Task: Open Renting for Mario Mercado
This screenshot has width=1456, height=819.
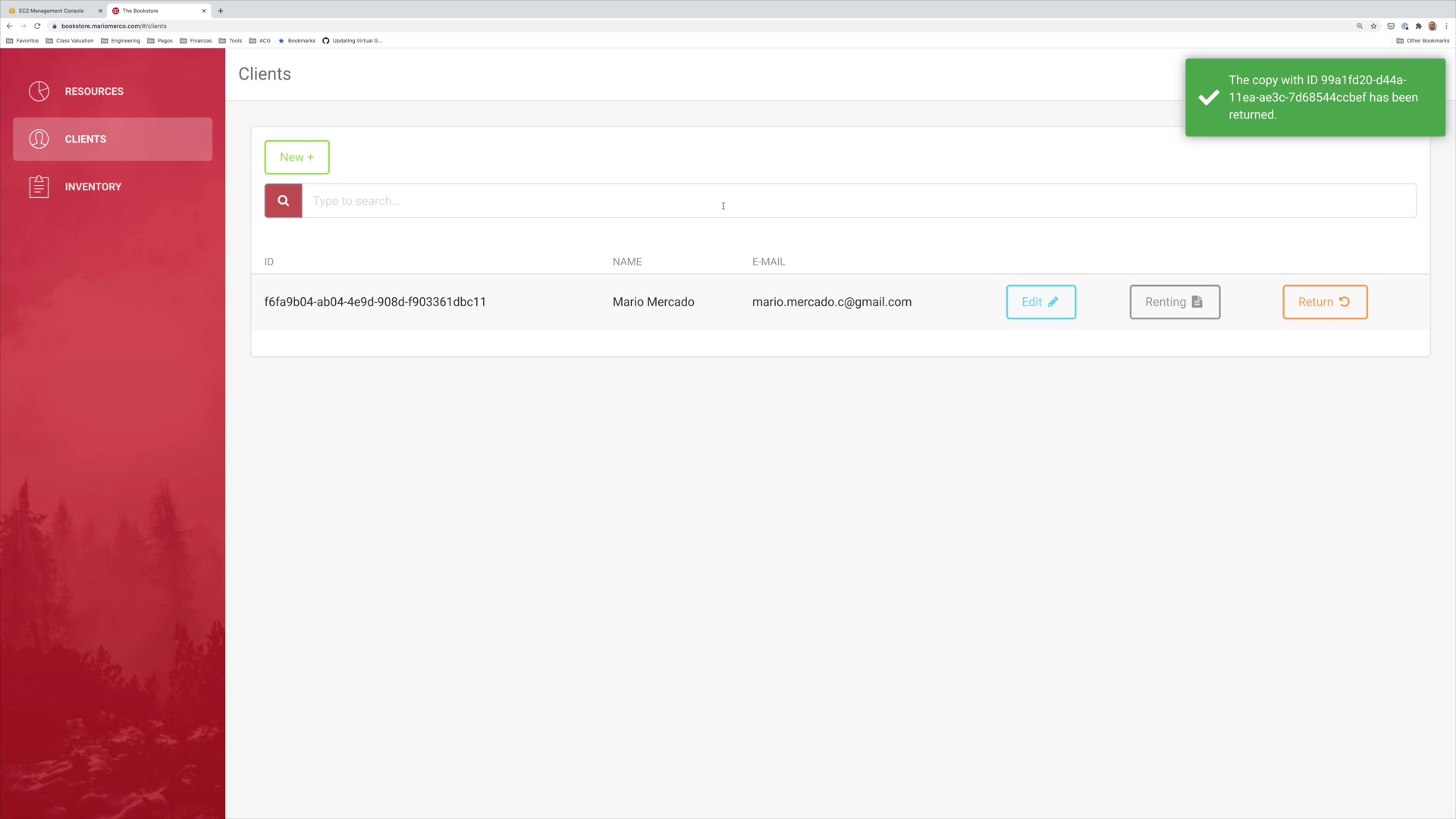Action: click(x=1174, y=302)
